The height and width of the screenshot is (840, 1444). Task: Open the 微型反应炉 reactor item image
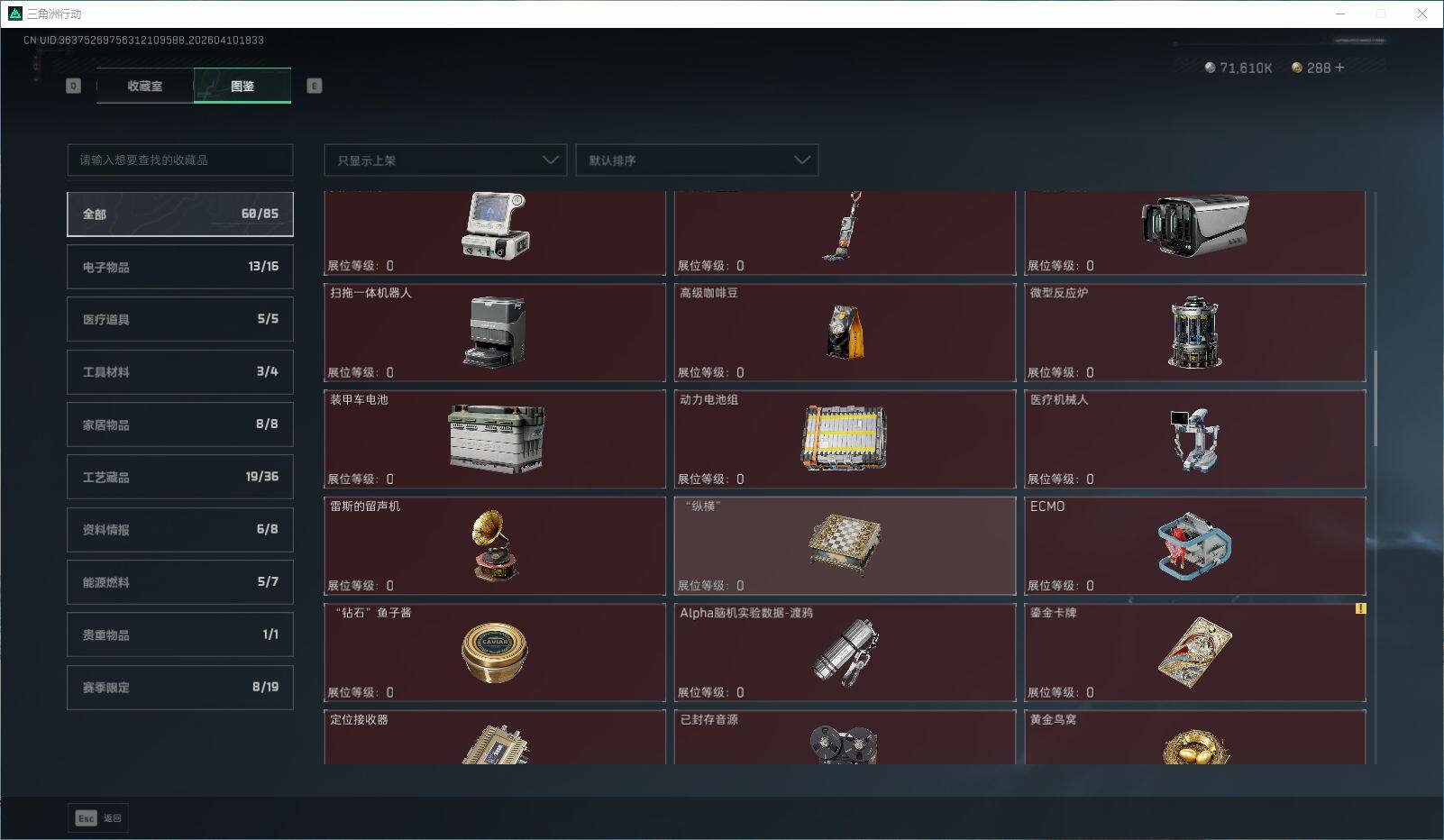(x=1194, y=333)
